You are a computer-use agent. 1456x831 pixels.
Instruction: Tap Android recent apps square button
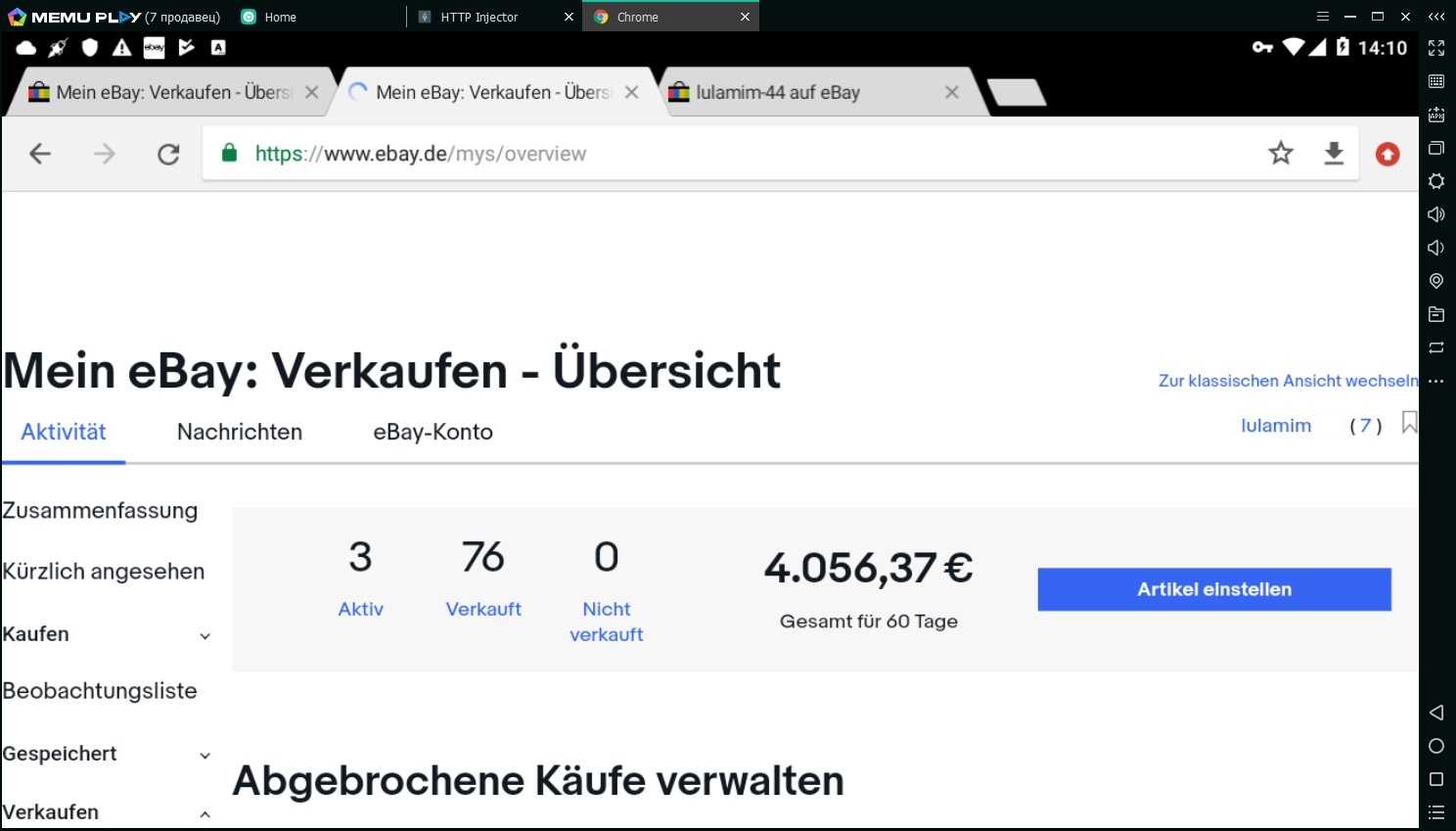click(x=1436, y=779)
